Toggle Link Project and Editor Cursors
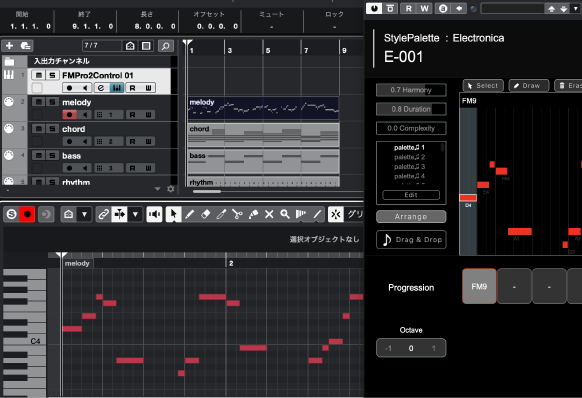Image resolution: width=582 pixels, height=398 pixels. coord(103,214)
